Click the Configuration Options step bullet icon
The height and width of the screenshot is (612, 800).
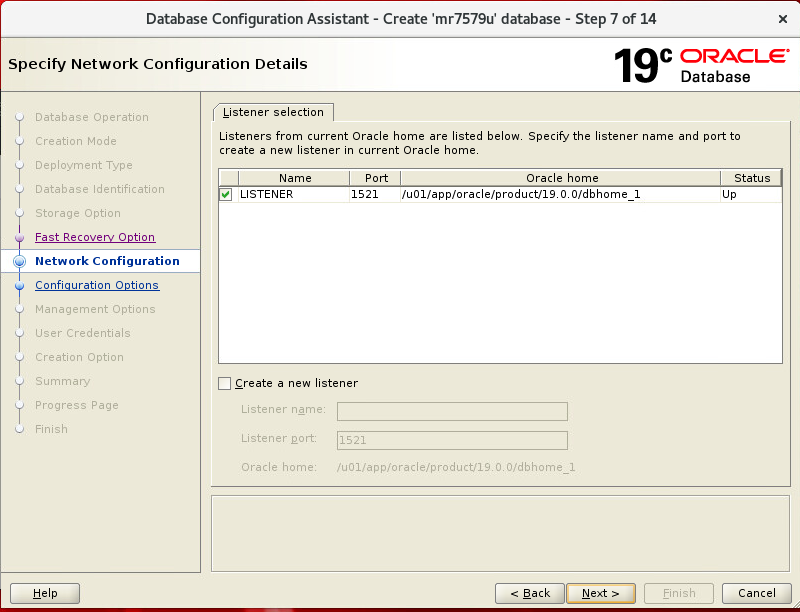tap(19, 286)
